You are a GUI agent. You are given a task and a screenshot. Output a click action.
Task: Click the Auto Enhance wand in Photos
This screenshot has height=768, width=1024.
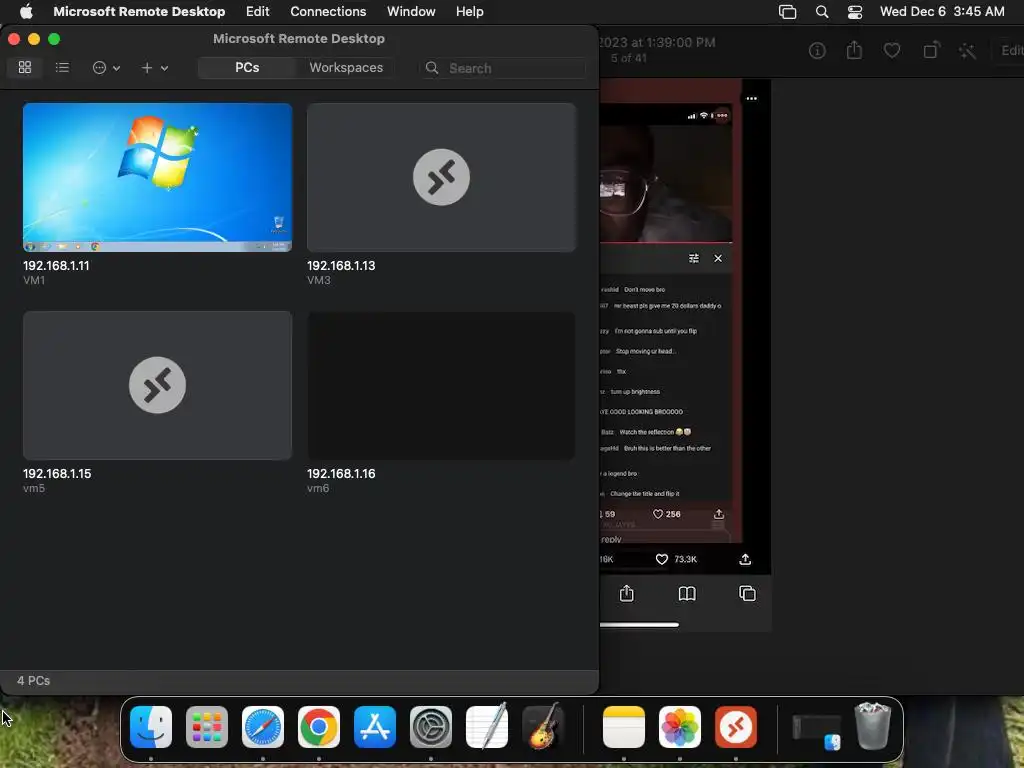click(967, 51)
